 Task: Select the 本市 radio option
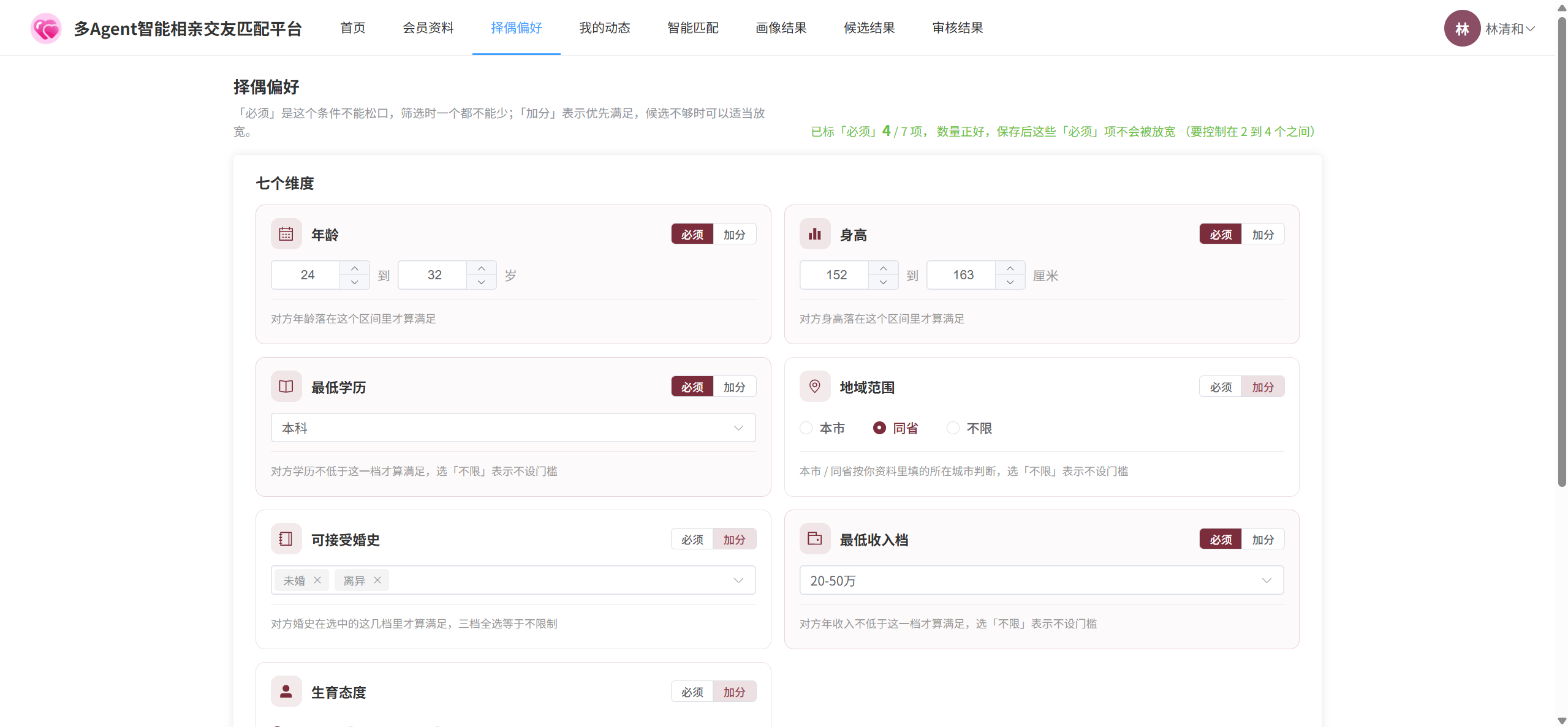(x=822, y=428)
